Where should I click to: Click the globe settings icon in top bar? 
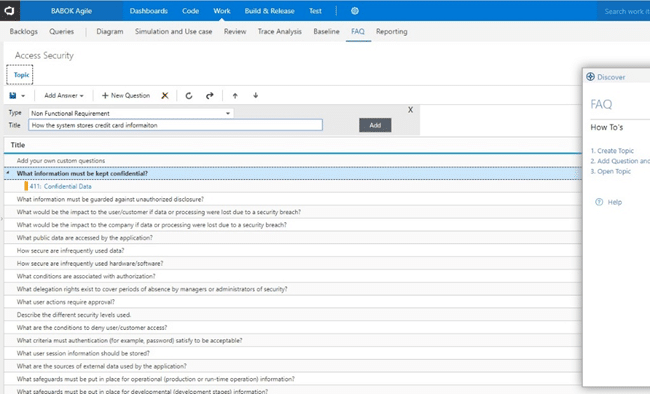point(355,11)
